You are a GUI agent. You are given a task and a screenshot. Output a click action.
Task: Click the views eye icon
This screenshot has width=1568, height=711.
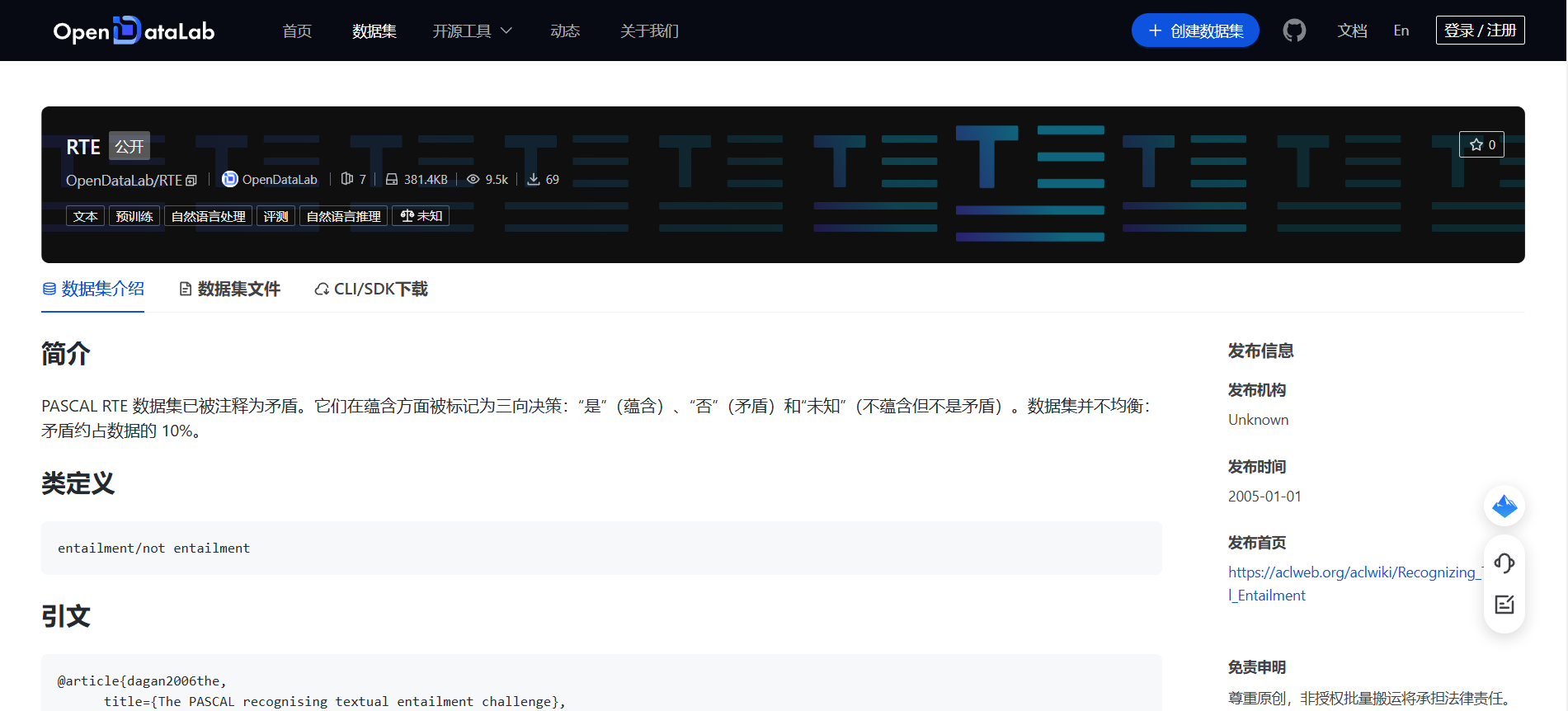point(473,179)
